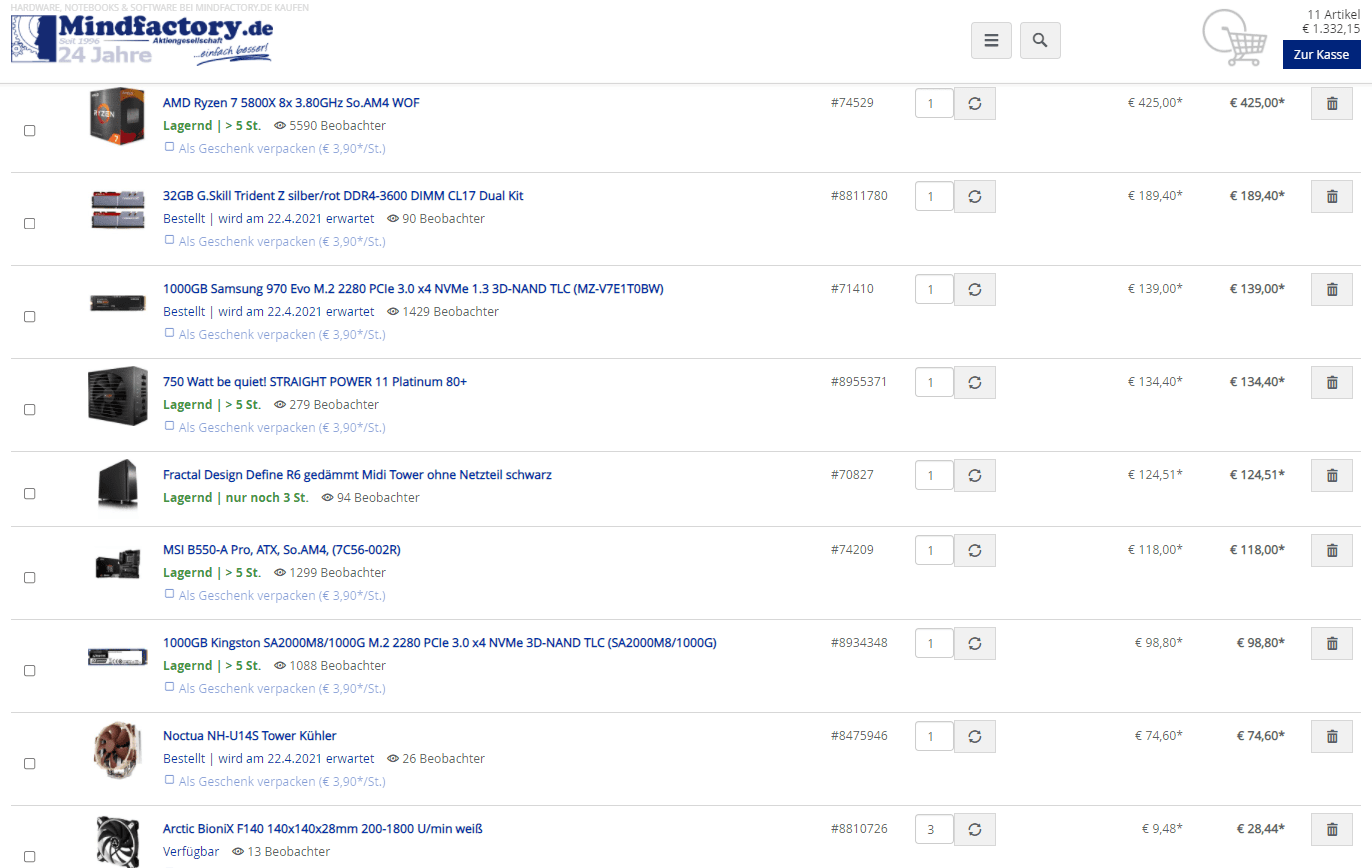Click the Noctua cooler thumbnail
This screenshot has width=1372, height=868.
click(x=118, y=750)
